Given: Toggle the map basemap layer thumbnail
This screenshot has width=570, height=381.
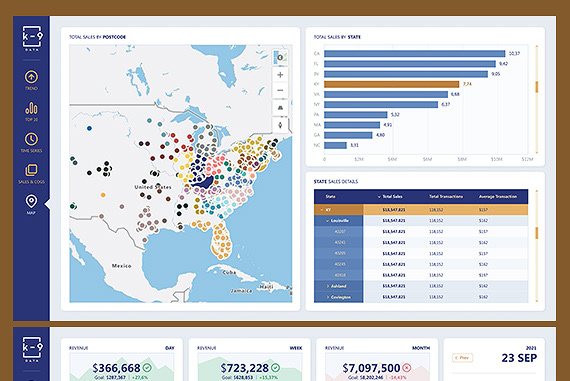Looking at the screenshot, I should pos(280,57).
